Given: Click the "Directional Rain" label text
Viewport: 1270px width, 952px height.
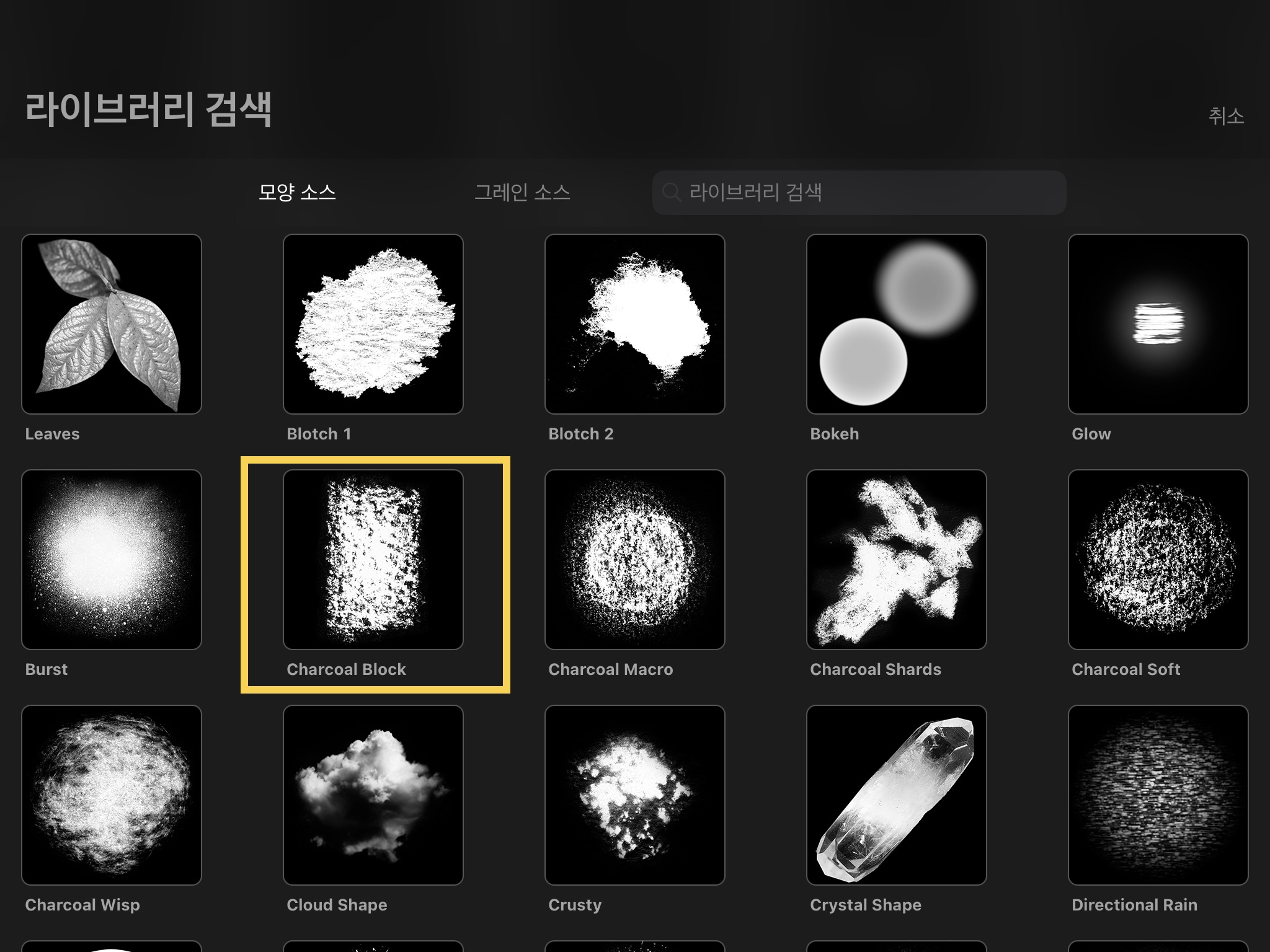Looking at the screenshot, I should tap(1135, 905).
